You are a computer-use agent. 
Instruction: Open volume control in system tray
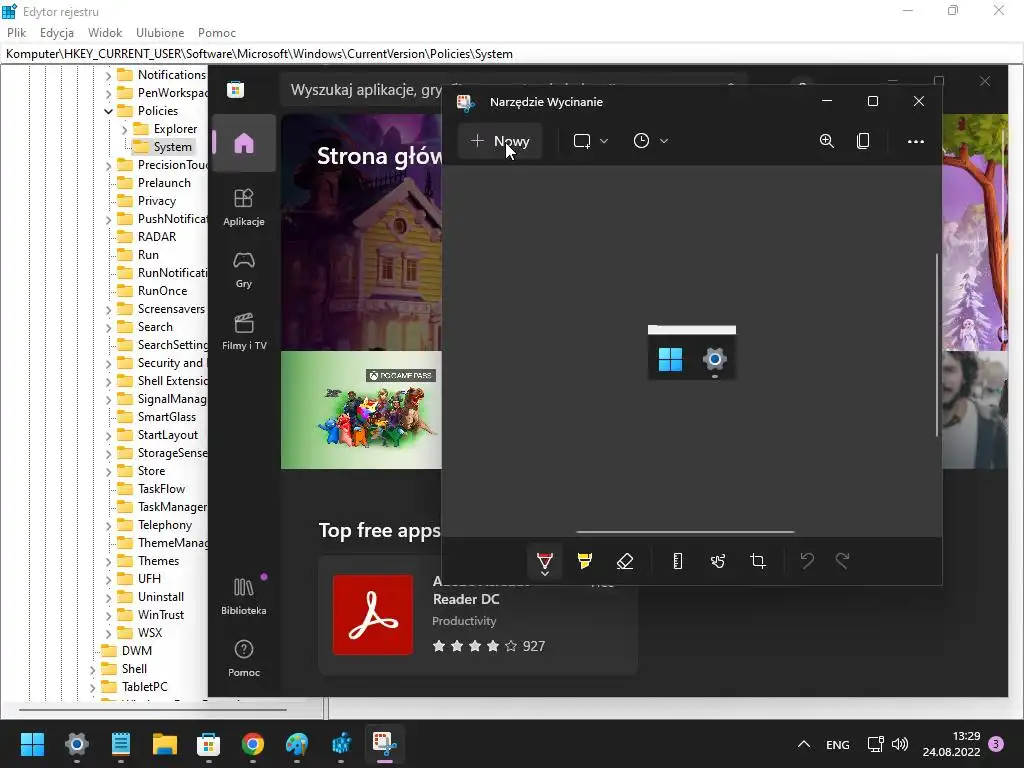(x=900, y=744)
